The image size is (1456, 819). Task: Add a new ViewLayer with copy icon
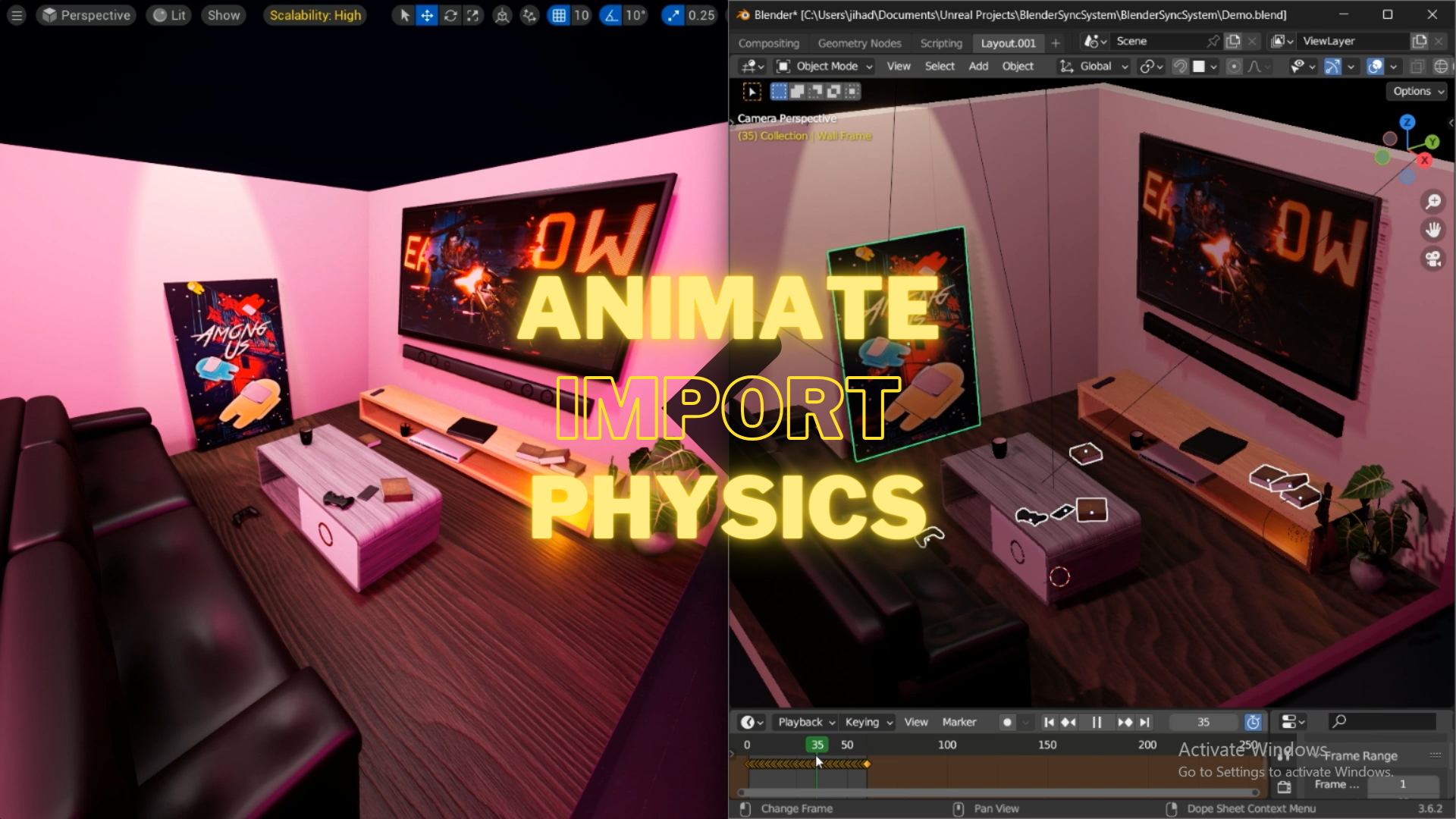1419,42
